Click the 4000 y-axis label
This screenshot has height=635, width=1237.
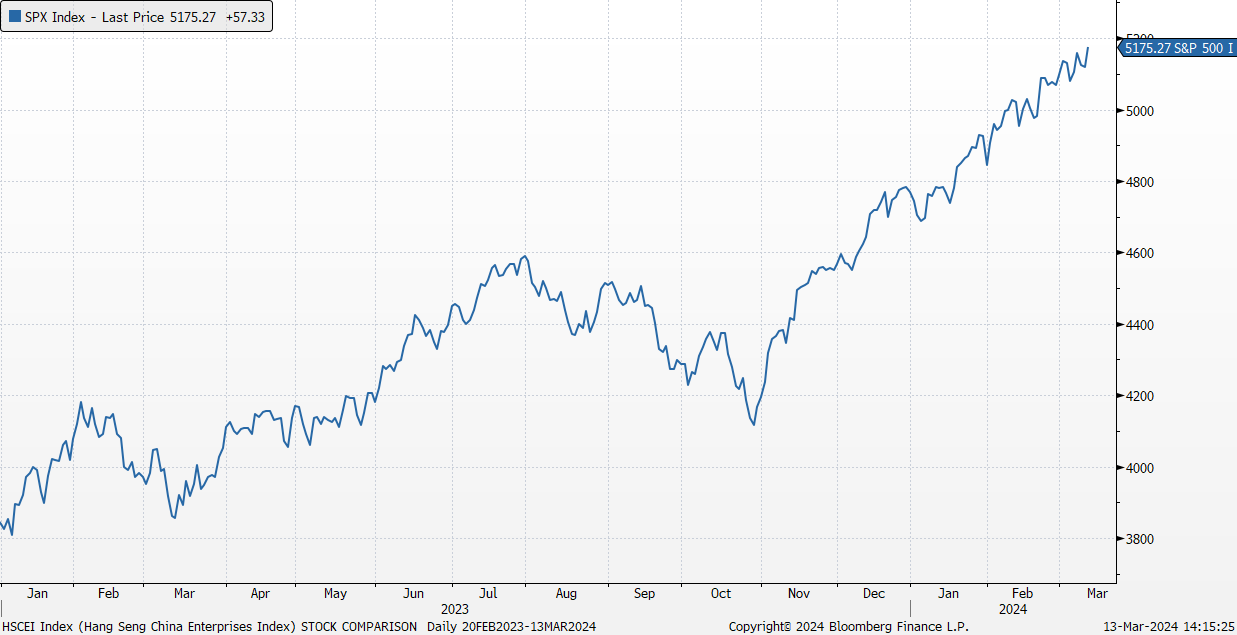1139,468
